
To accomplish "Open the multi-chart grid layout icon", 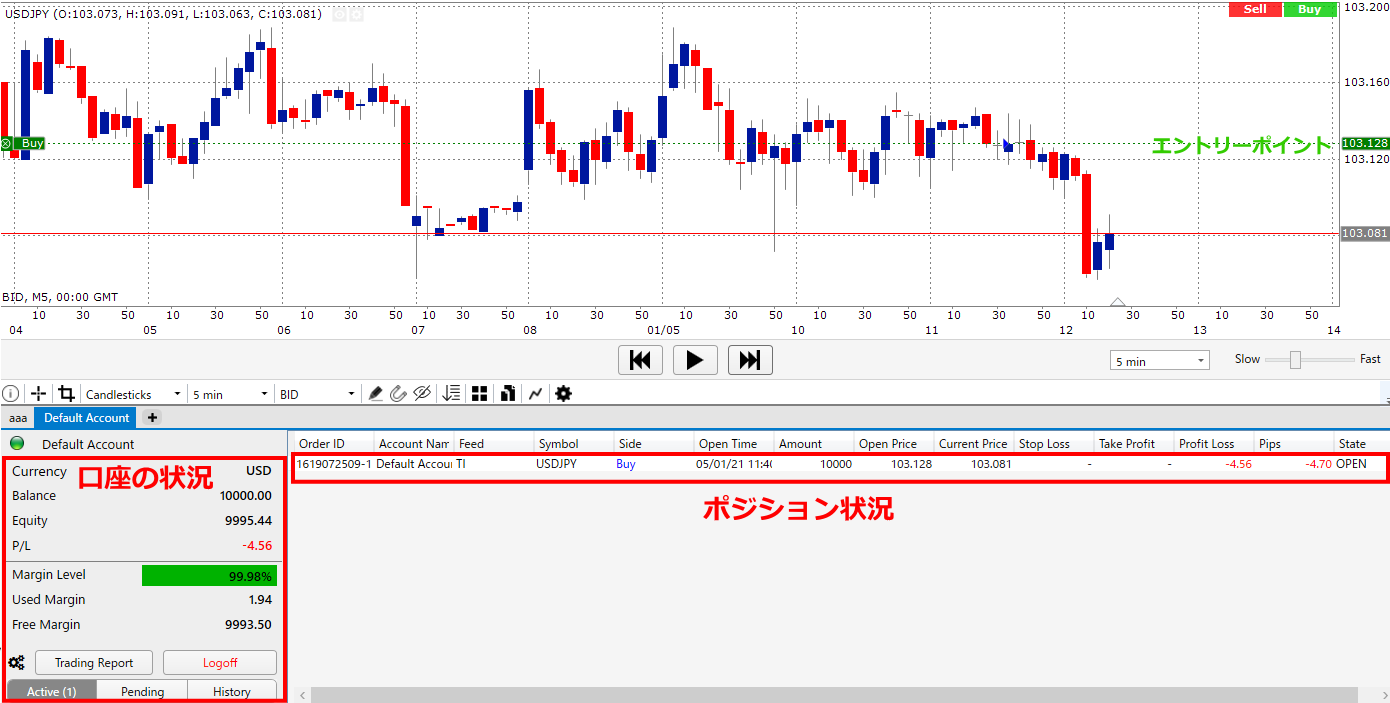I will [x=479, y=393].
